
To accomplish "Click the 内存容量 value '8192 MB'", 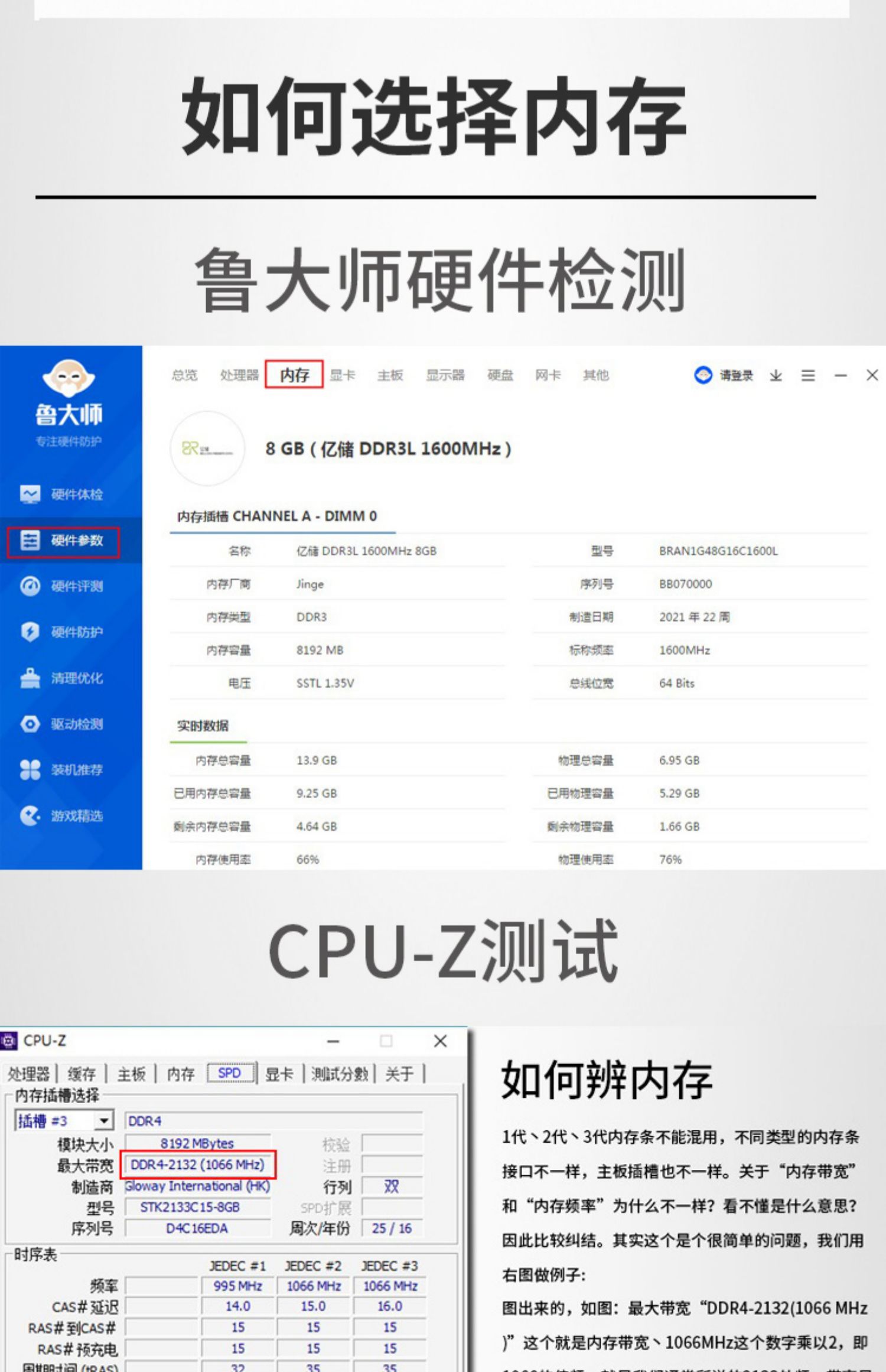I will pos(320,650).
